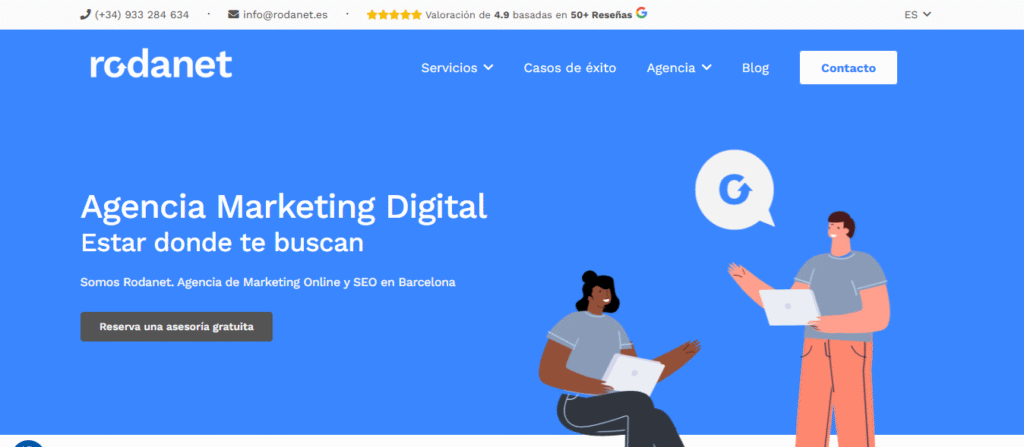
Task: Click the Google G logo icon
Action: pos(641,13)
